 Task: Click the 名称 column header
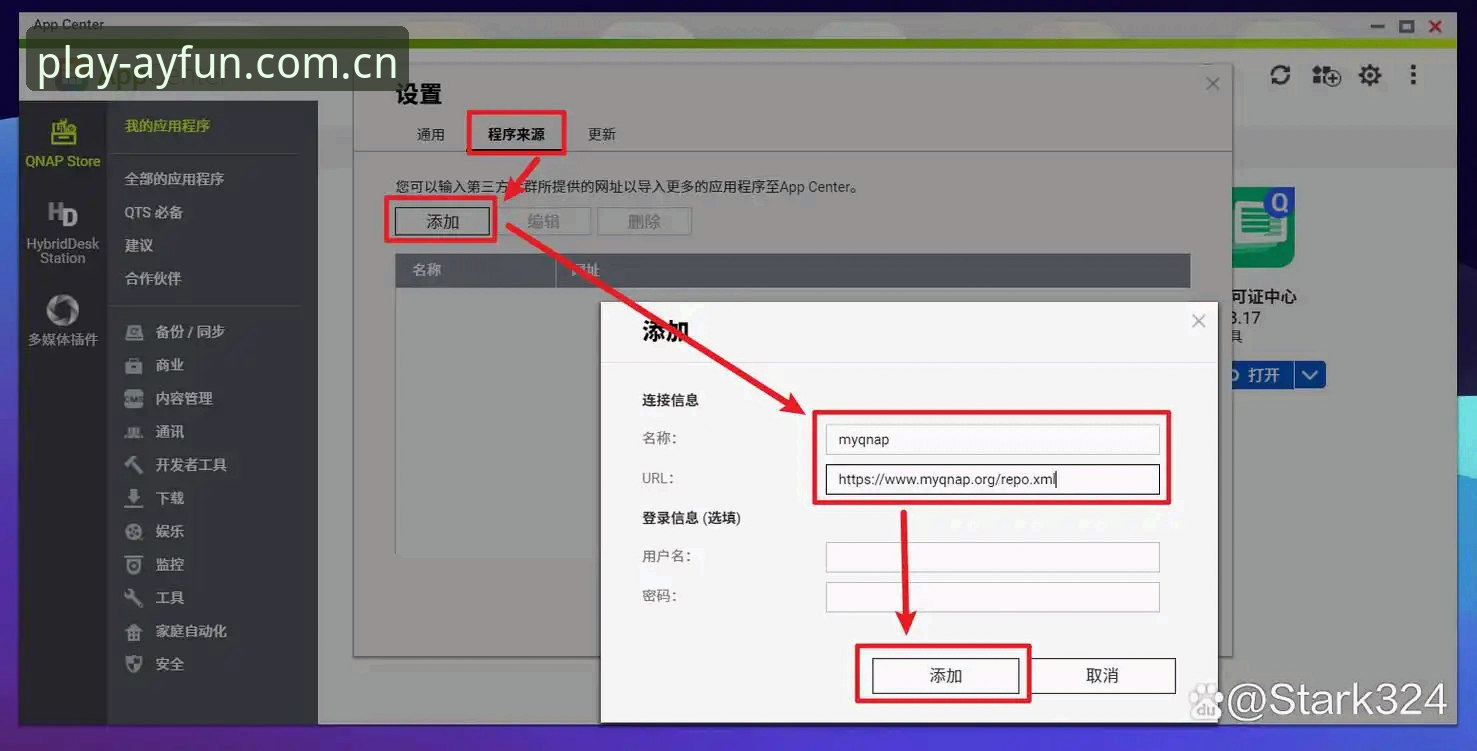tap(476, 270)
